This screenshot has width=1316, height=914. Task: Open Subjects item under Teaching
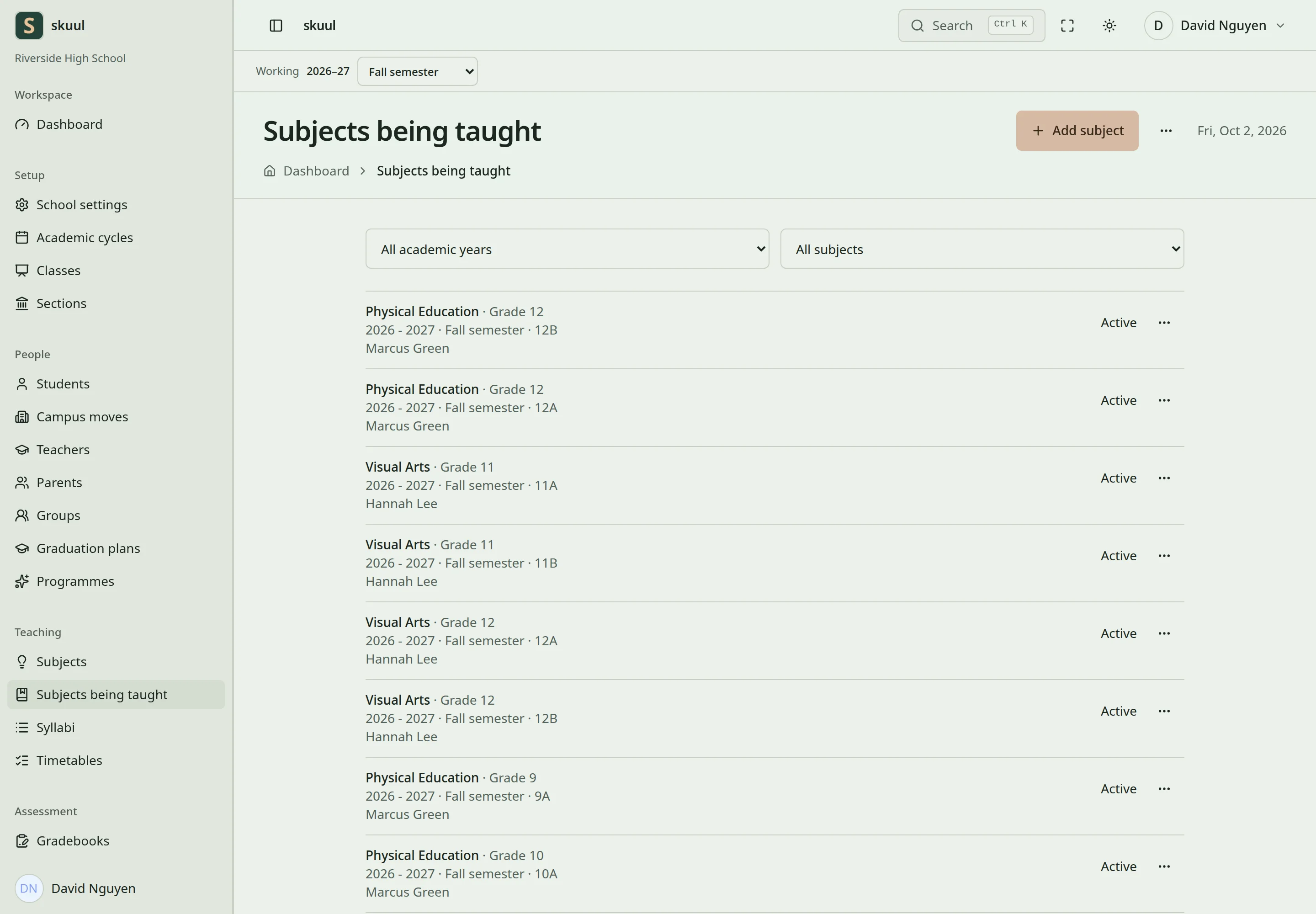coord(116,661)
